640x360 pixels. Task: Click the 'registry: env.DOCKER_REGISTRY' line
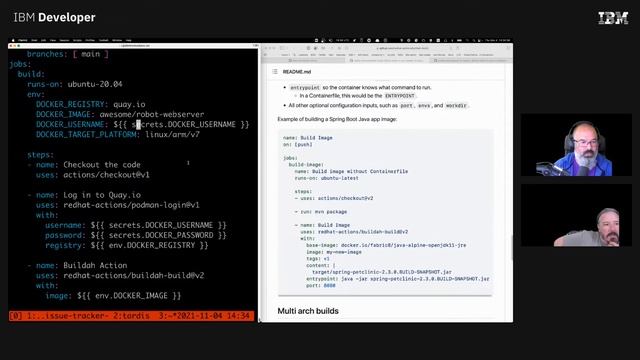[x=127, y=246]
